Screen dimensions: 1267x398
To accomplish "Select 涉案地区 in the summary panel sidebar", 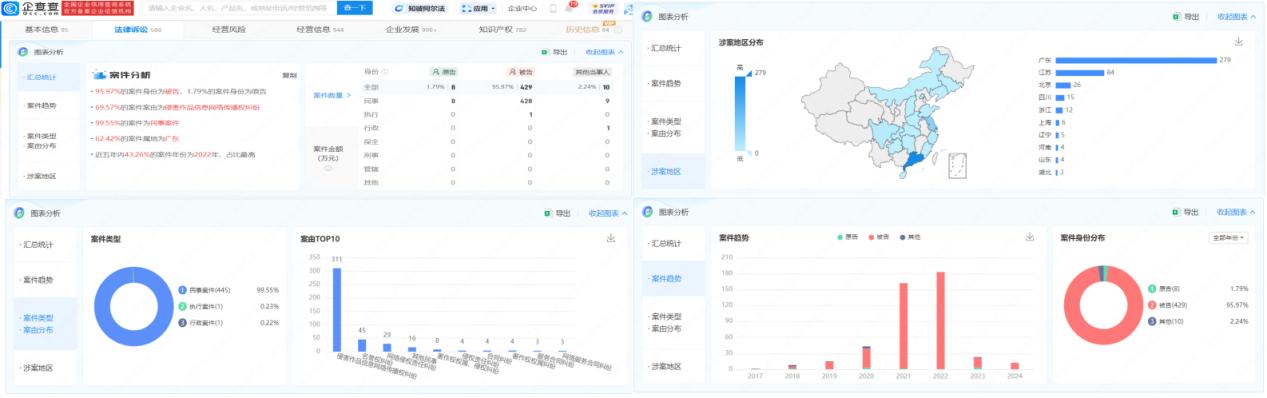I will (x=41, y=176).
